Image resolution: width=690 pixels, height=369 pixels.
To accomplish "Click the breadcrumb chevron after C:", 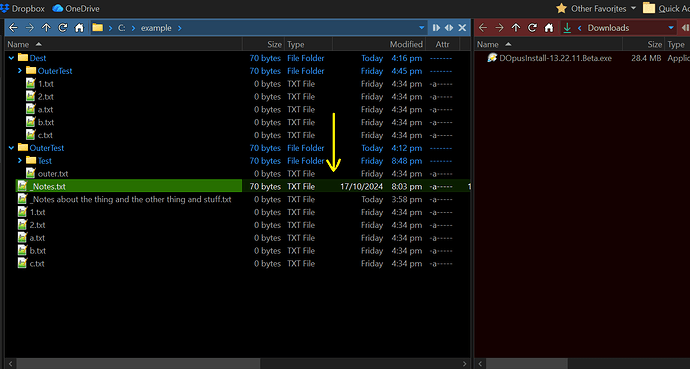I will point(133,28).
